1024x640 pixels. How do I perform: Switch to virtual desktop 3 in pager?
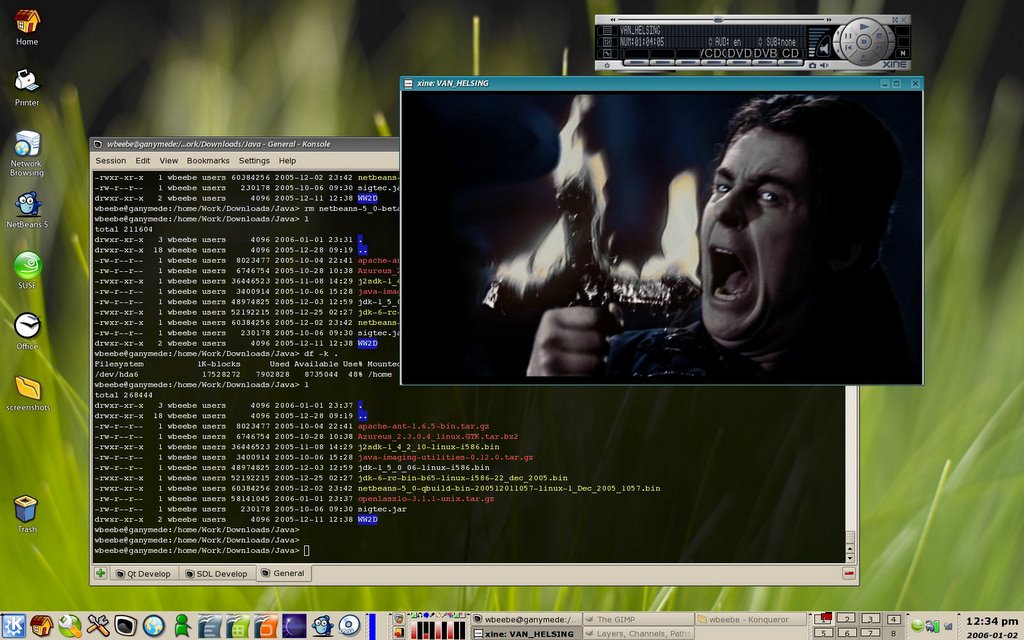tap(871, 618)
